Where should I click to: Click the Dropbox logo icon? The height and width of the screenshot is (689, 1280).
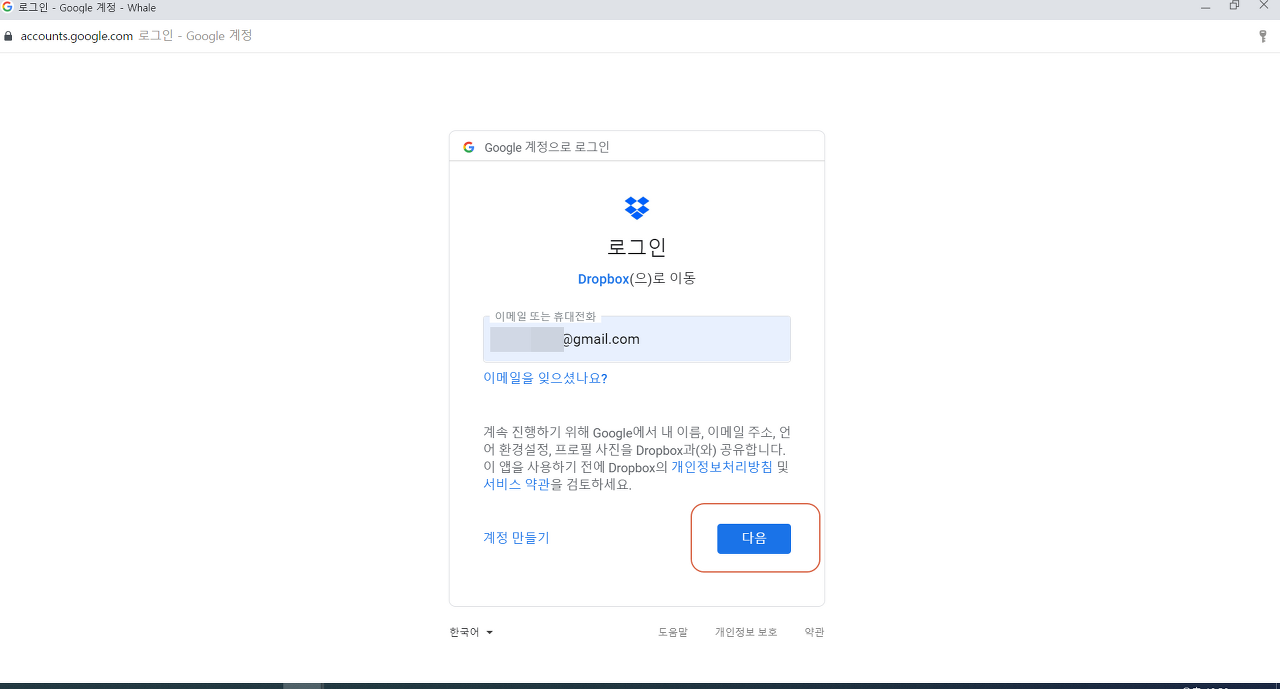637,208
